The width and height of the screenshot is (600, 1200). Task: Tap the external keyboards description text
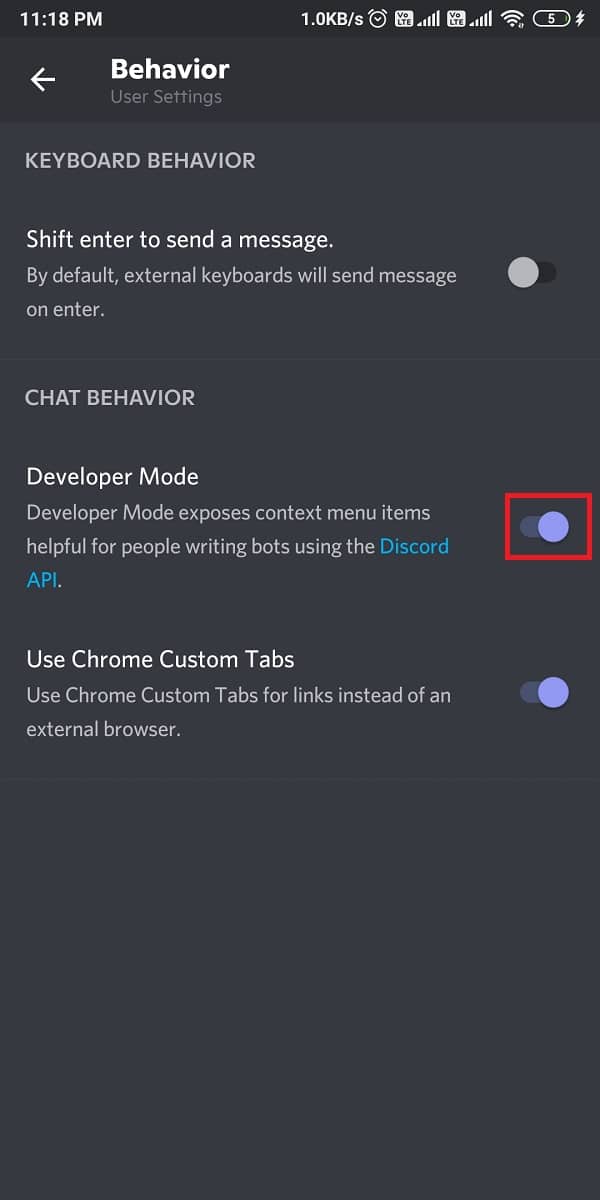click(x=241, y=292)
